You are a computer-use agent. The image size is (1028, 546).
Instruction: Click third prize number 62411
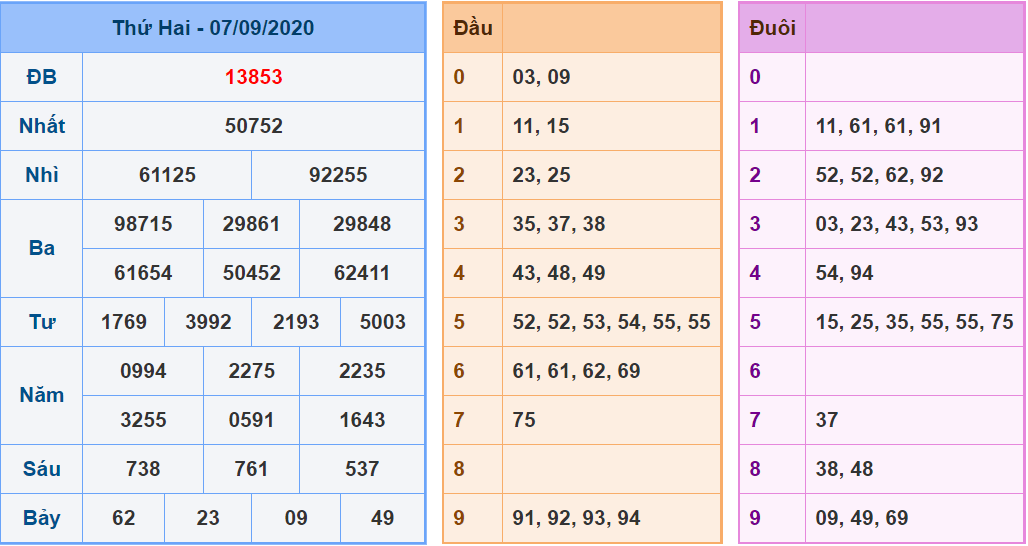point(362,273)
